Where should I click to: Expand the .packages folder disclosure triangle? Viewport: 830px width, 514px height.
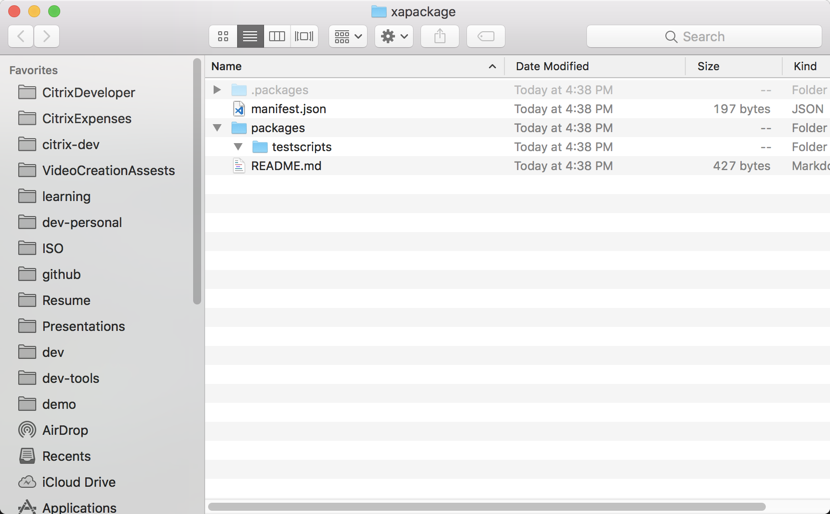pos(217,90)
